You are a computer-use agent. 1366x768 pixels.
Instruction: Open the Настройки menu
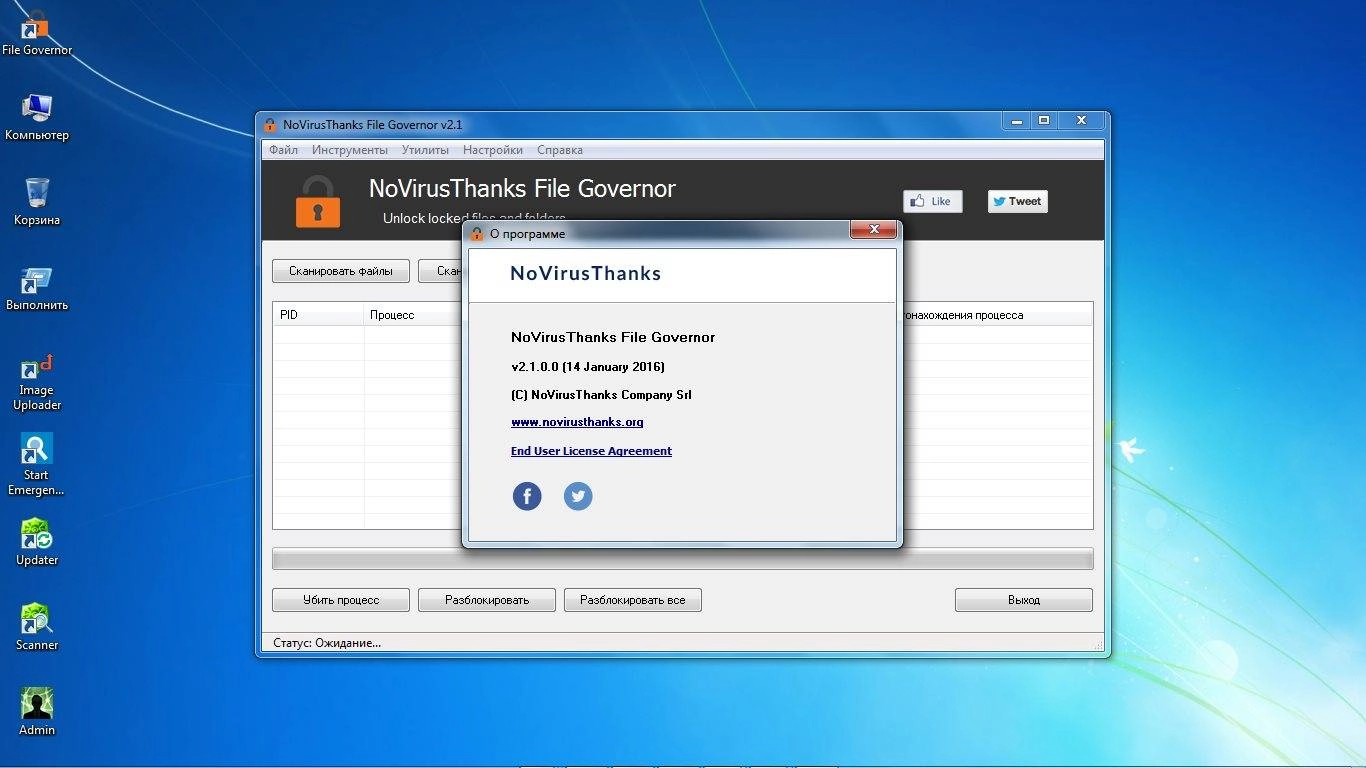493,150
